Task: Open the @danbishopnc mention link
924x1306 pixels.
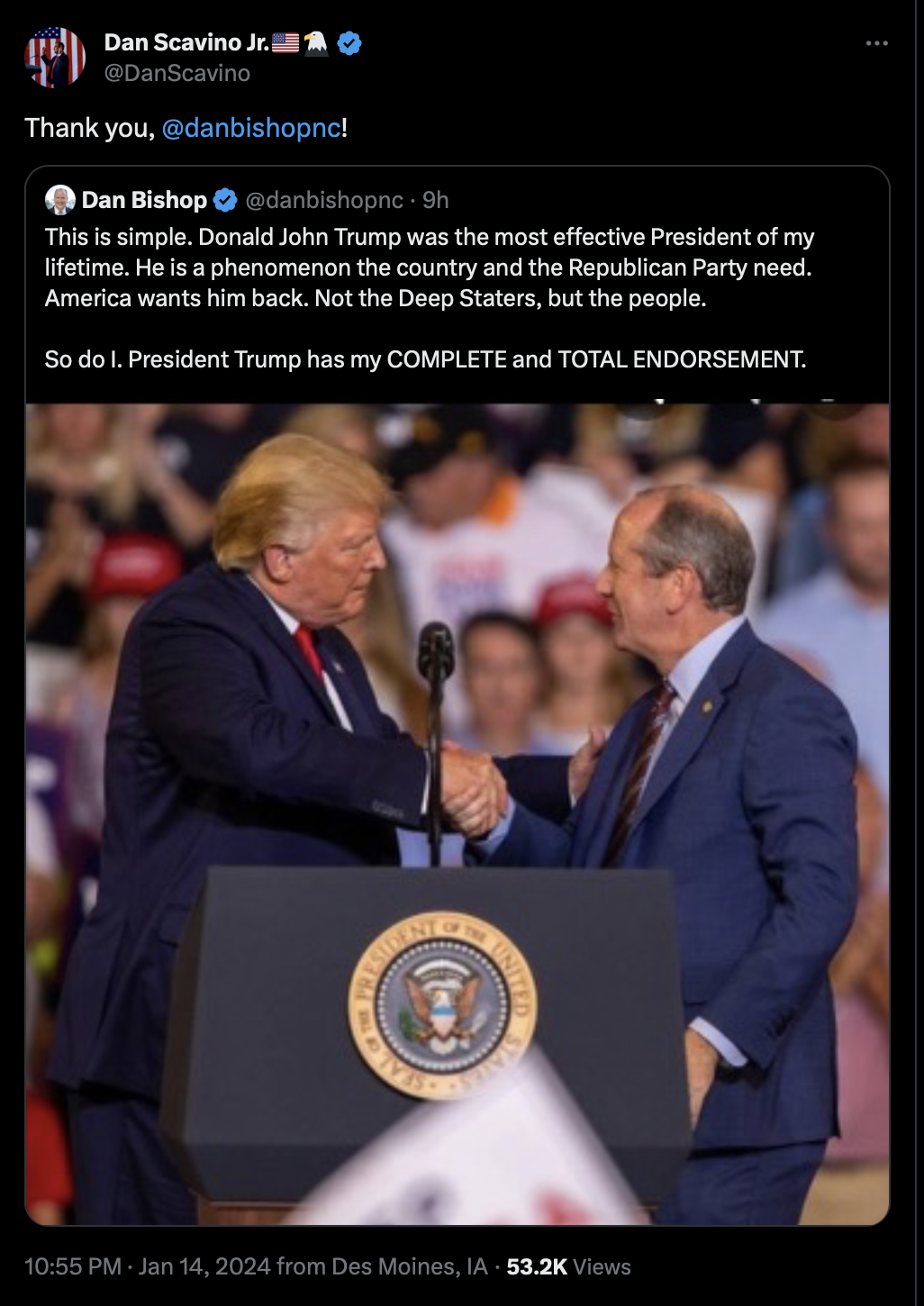Action: click(x=251, y=128)
